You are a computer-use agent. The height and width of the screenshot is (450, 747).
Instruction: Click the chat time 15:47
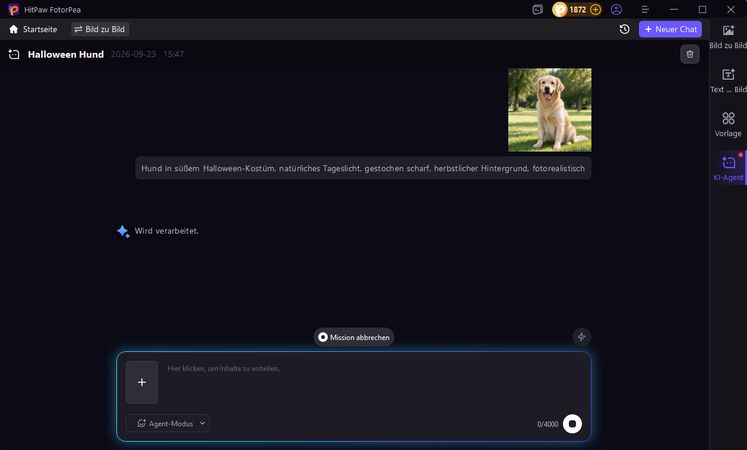tap(173, 54)
